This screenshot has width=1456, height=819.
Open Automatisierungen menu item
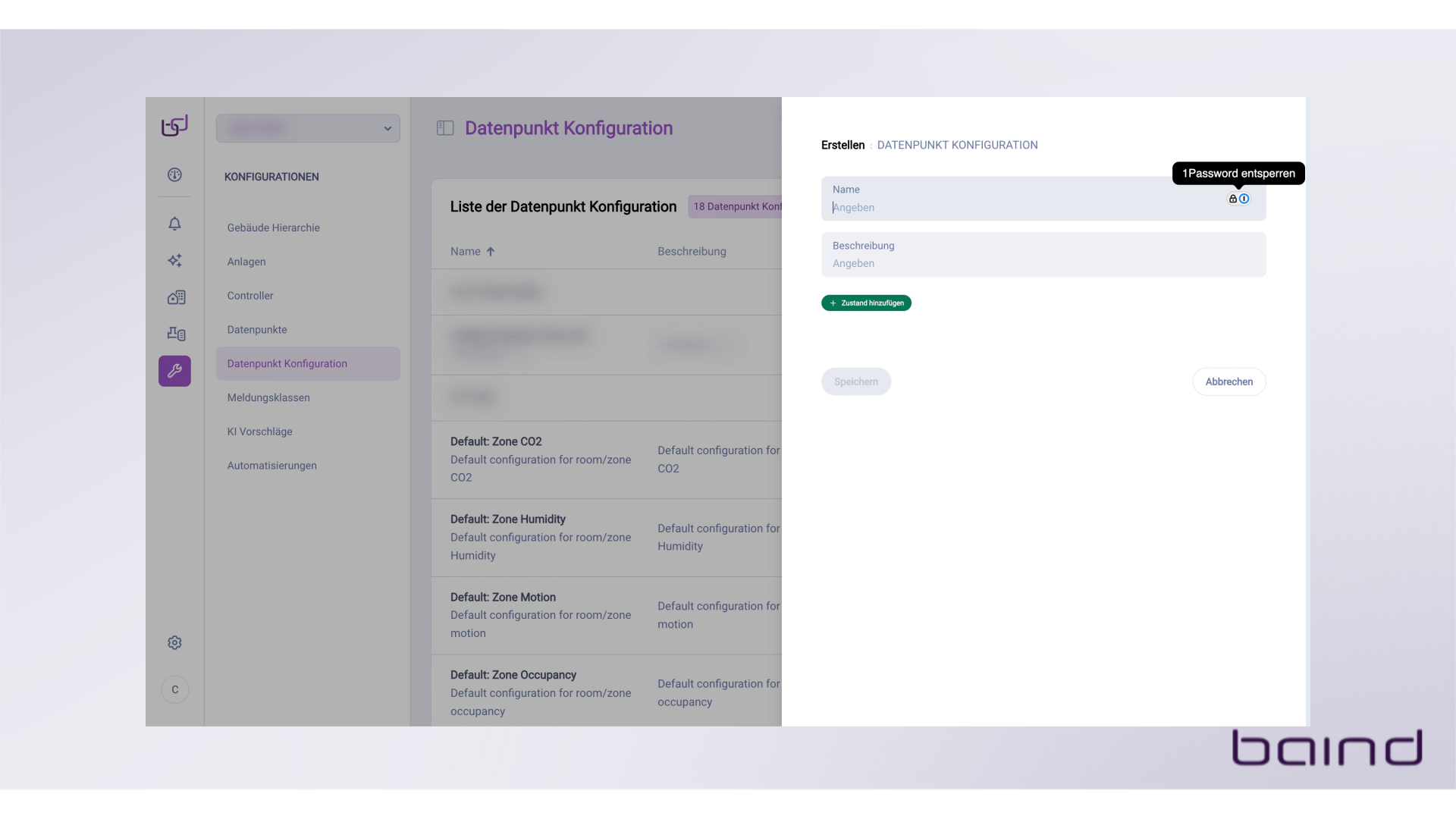[271, 466]
